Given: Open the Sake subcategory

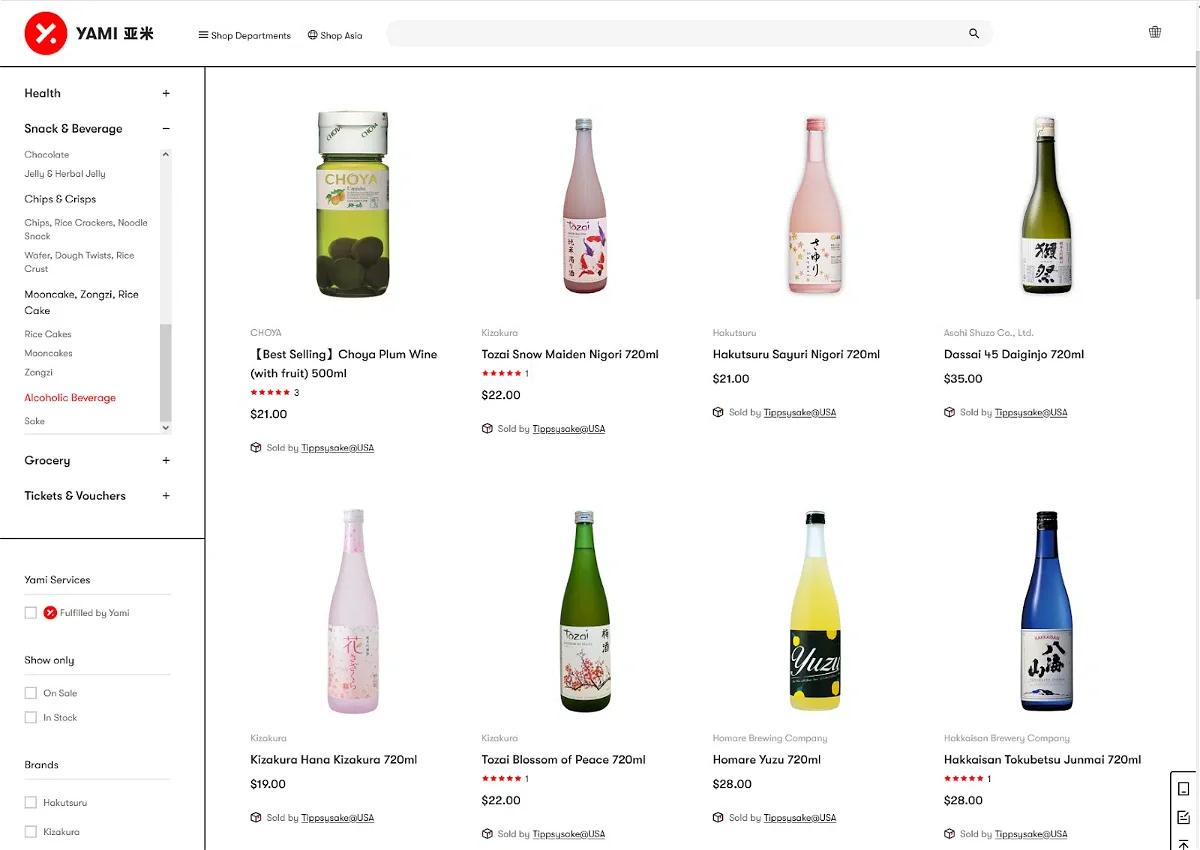Looking at the screenshot, I should click(x=35, y=421).
